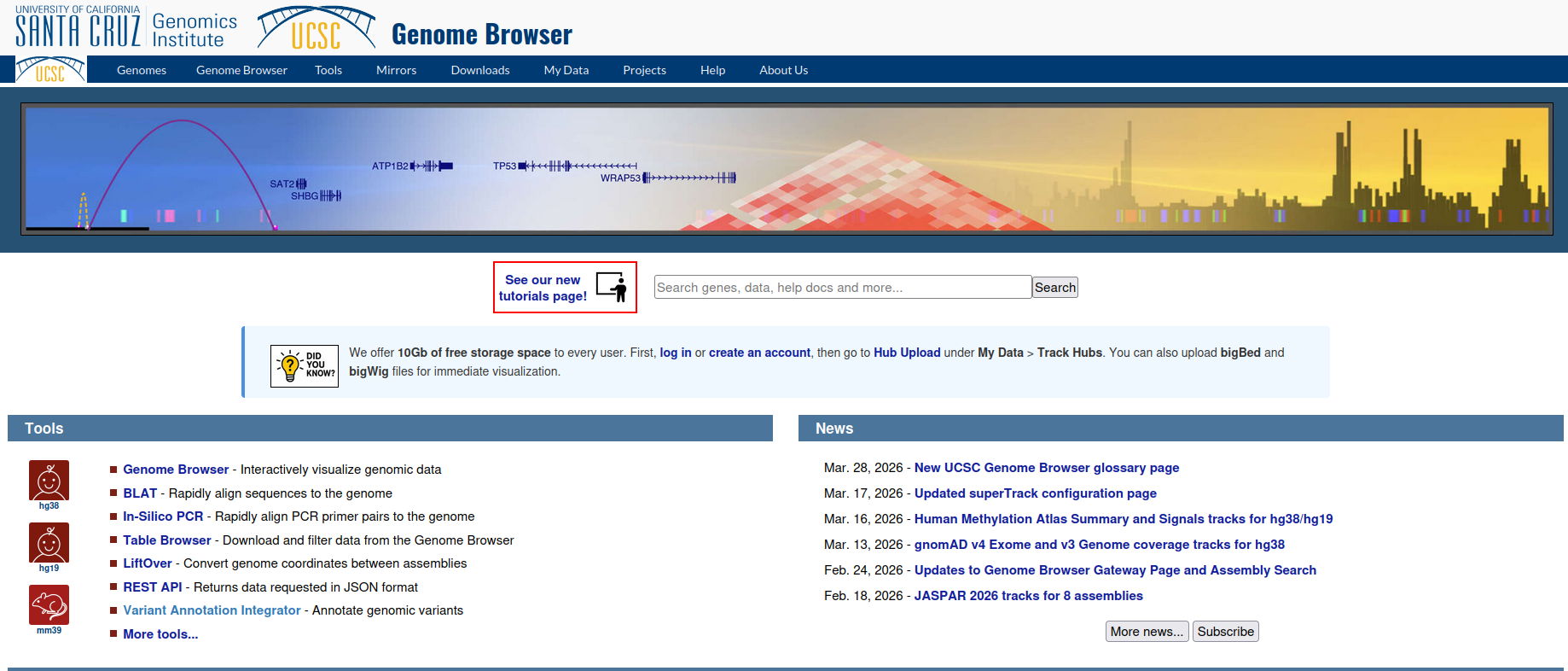Click the hg19 human genome icon
The height and width of the screenshot is (671, 1568).
pos(49,543)
